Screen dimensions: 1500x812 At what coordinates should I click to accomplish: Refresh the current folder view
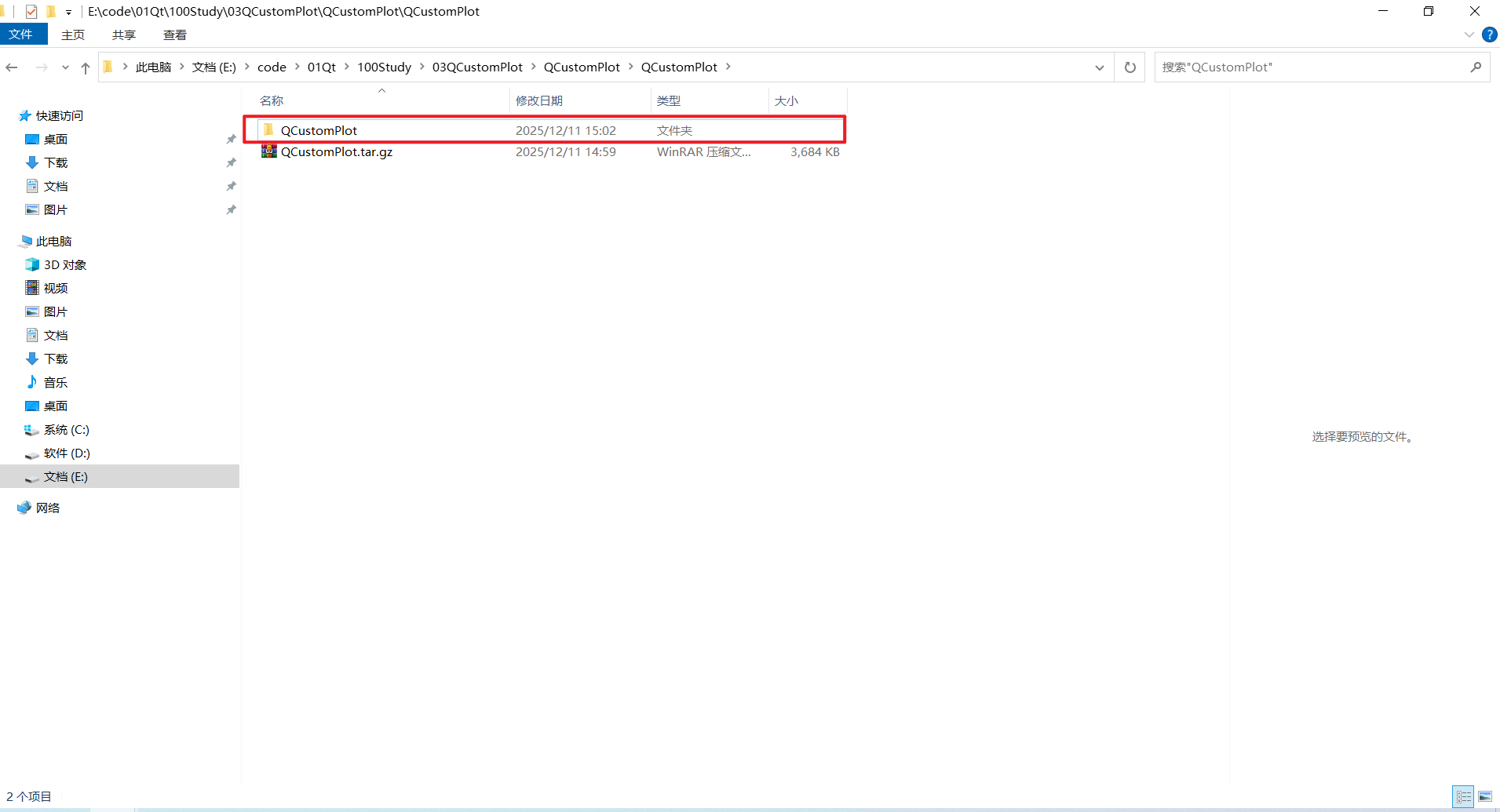(1130, 67)
